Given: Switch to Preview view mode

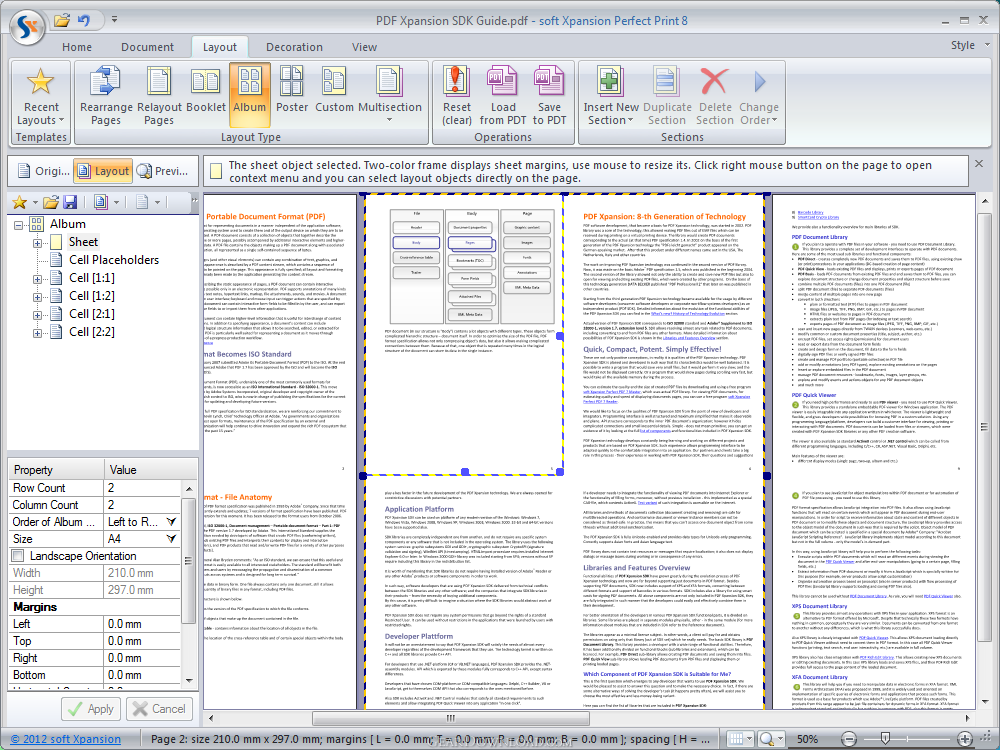Looking at the screenshot, I should [x=163, y=171].
